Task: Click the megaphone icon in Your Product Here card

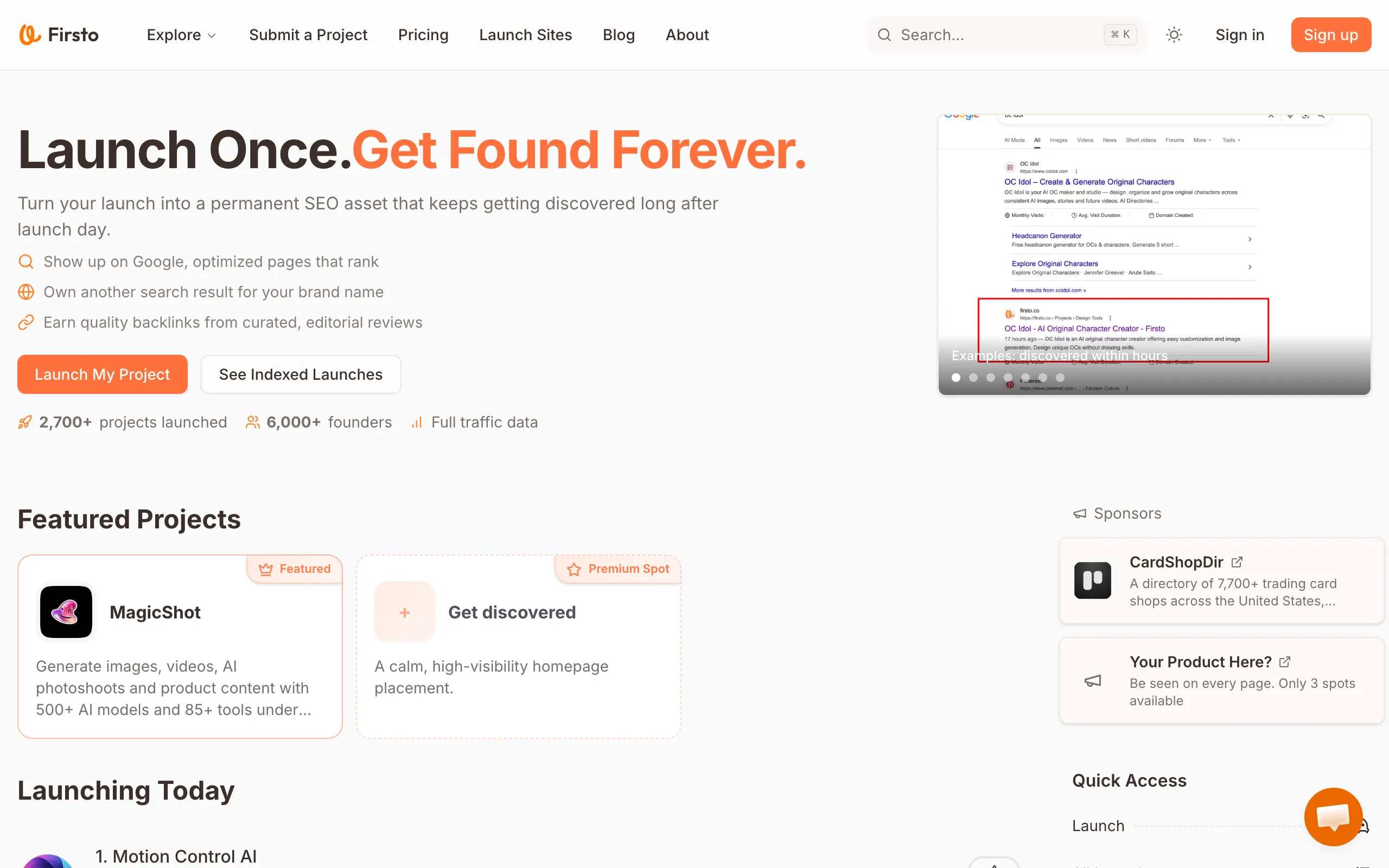Action: tap(1092, 681)
